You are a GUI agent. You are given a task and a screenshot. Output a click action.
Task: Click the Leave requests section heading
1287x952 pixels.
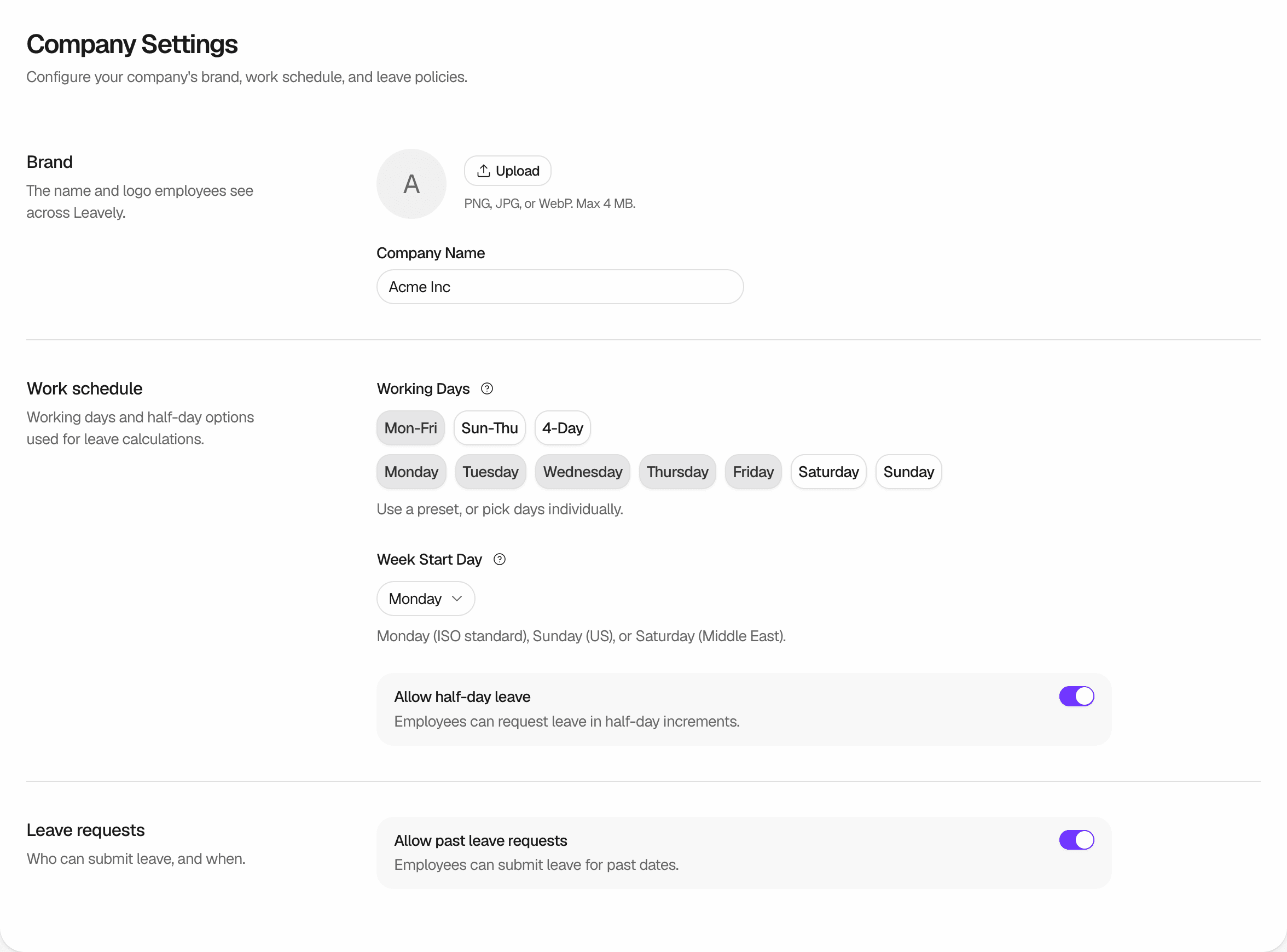[86, 830]
